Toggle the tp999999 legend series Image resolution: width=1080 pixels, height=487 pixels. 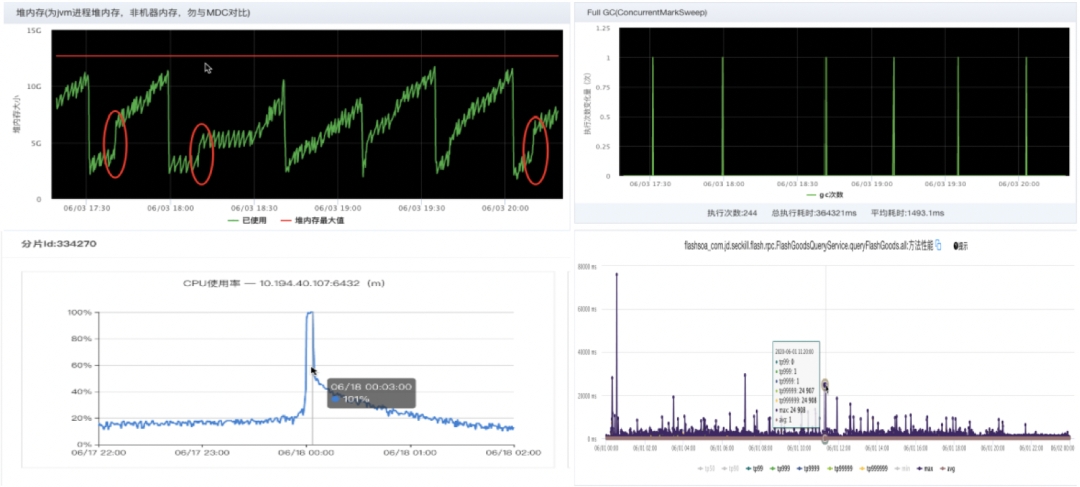click(x=874, y=468)
